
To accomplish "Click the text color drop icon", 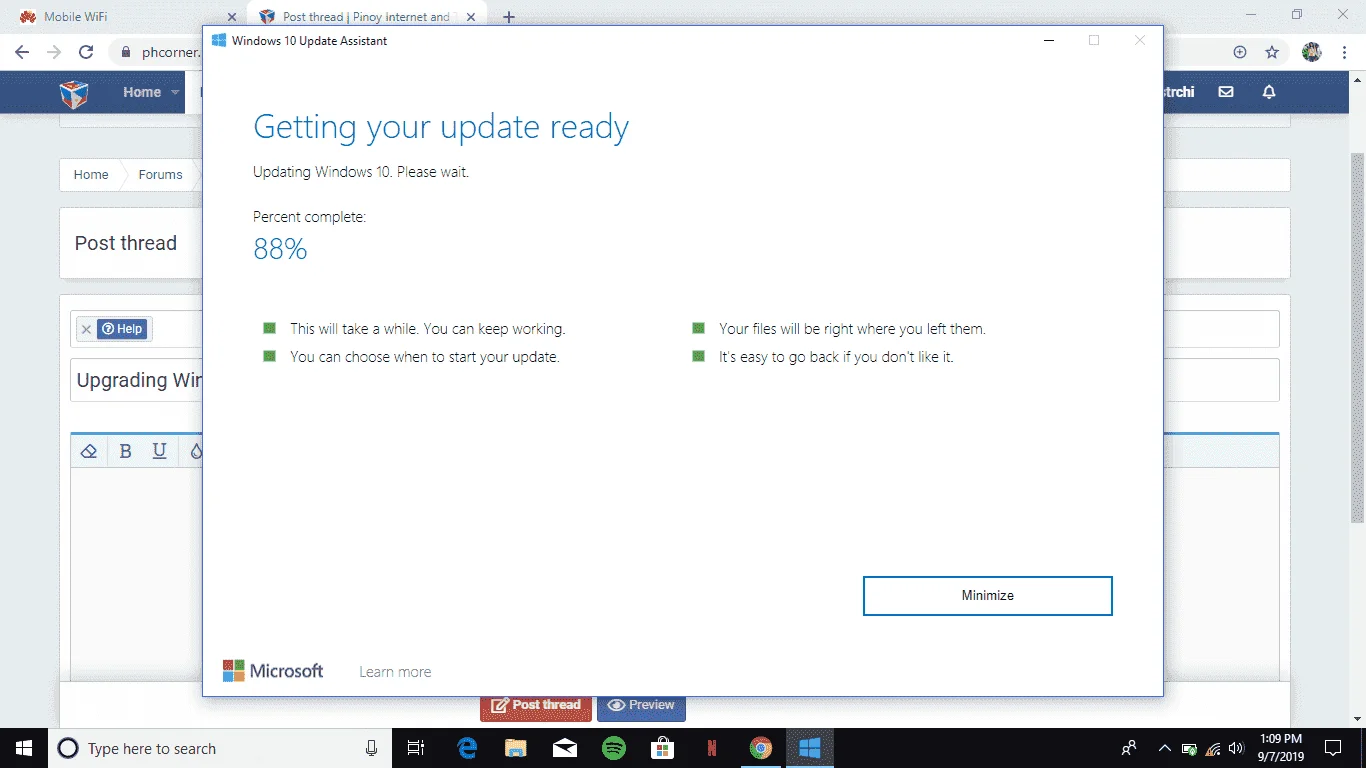I will (195, 451).
